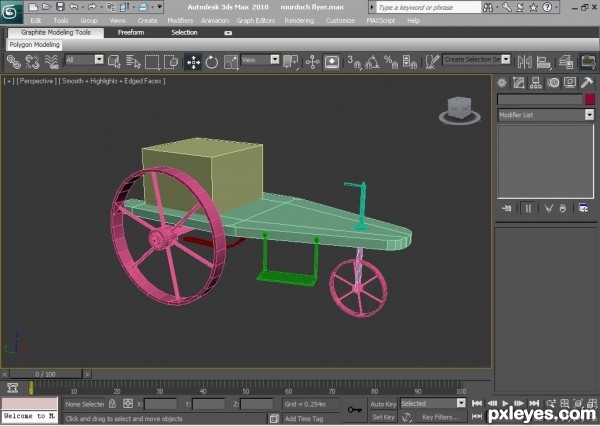
Task: Switch to the Selection ribbon tab
Action: click(184, 33)
